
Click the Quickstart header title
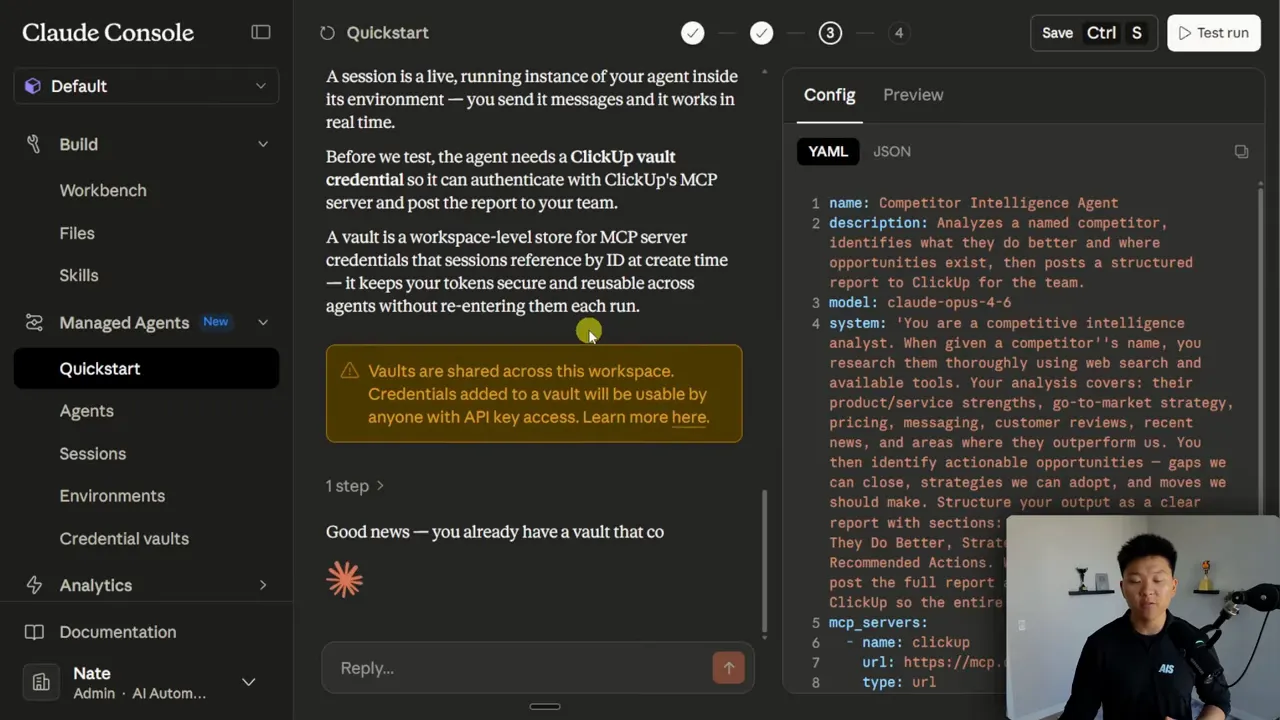387,33
